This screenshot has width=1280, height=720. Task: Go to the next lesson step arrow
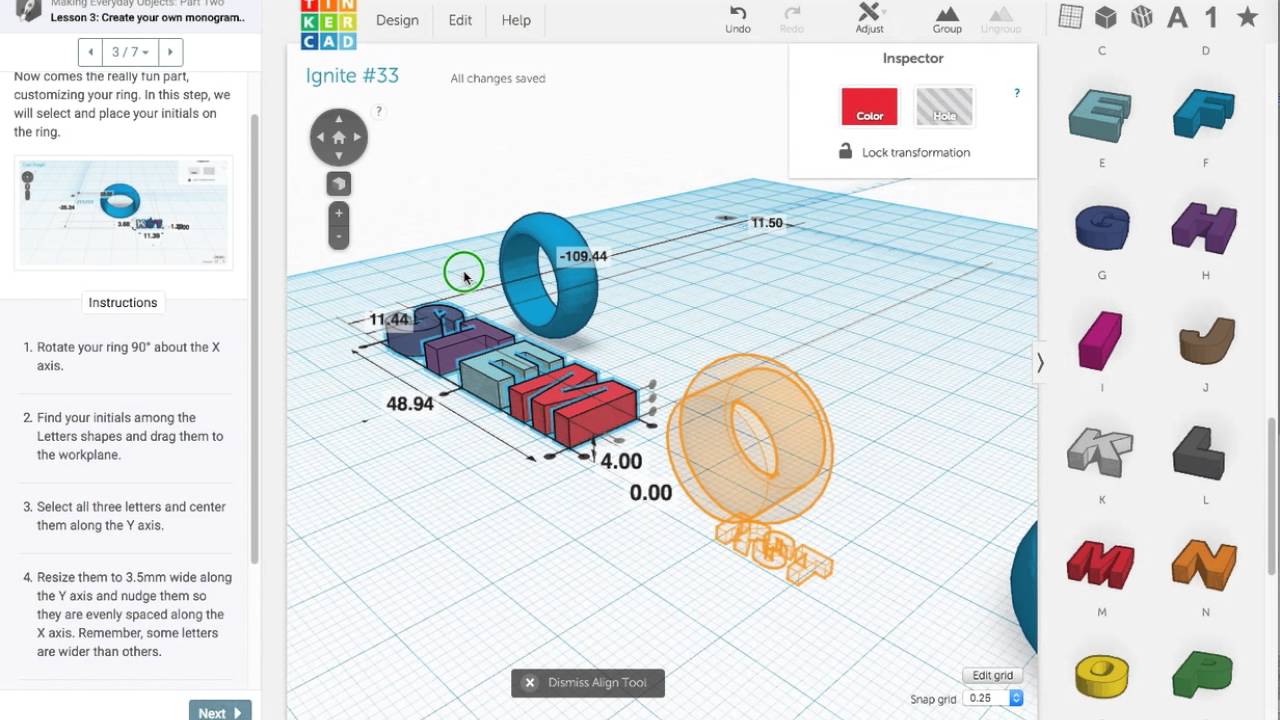[170, 52]
